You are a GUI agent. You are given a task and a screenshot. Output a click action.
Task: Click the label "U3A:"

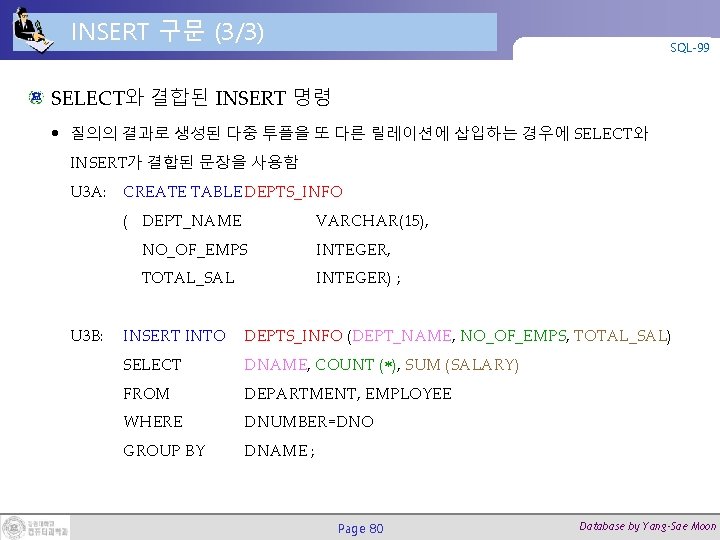88,191
